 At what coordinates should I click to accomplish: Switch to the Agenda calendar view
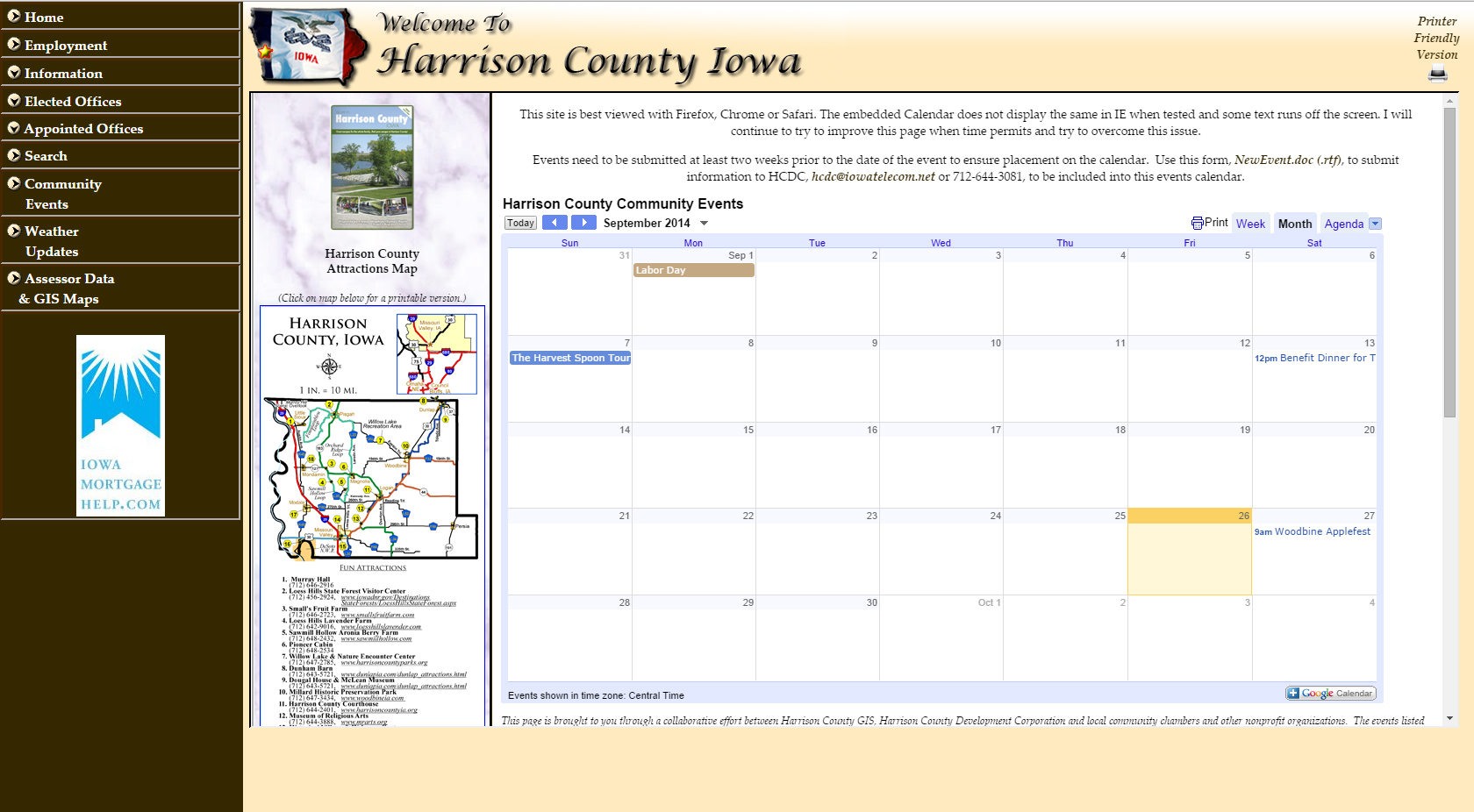click(x=1343, y=224)
